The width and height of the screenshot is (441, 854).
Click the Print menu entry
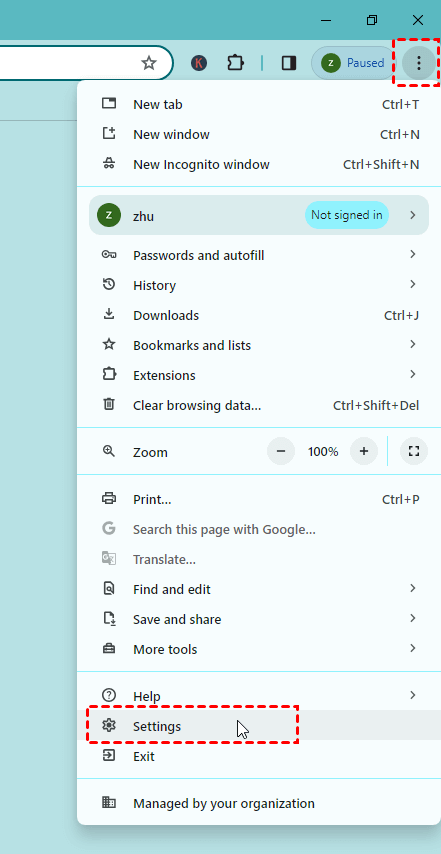tap(259, 498)
